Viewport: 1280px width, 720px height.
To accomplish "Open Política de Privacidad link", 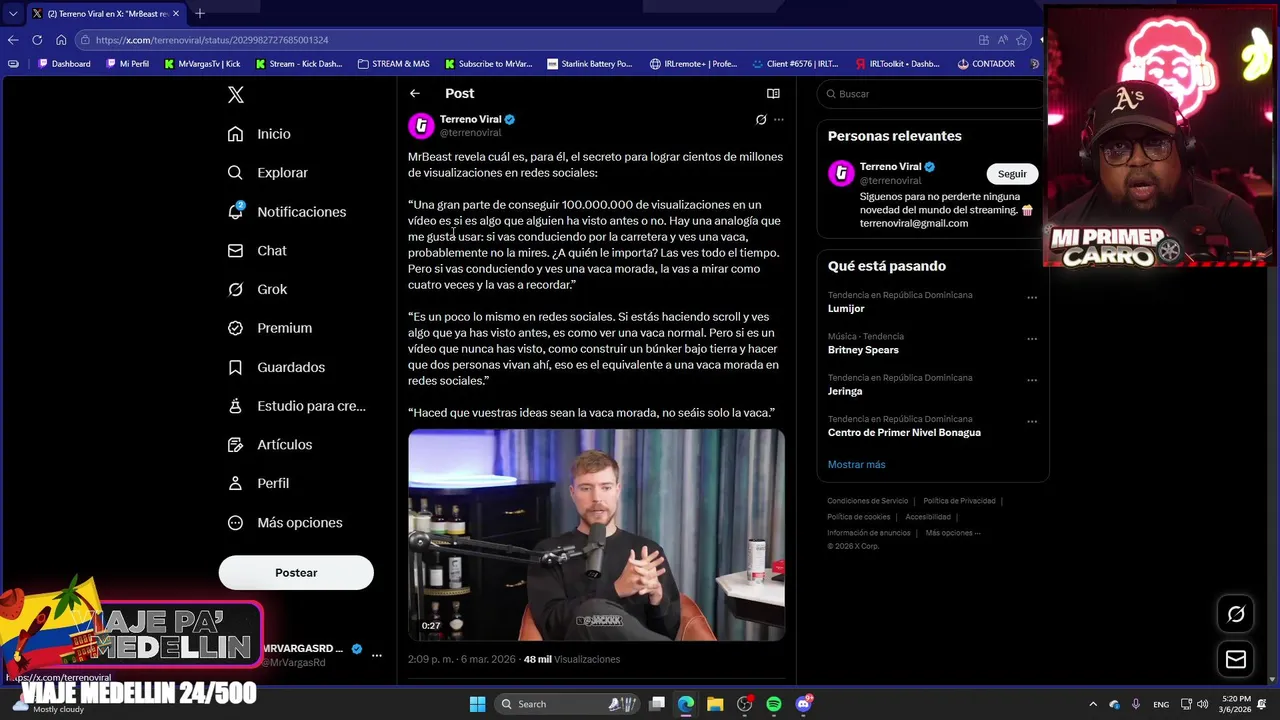I will 959,501.
